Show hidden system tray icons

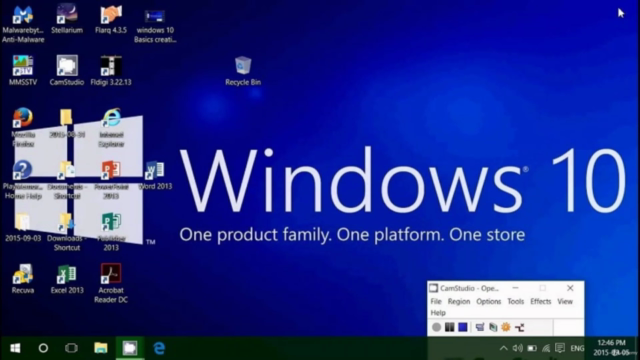(504, 348)
